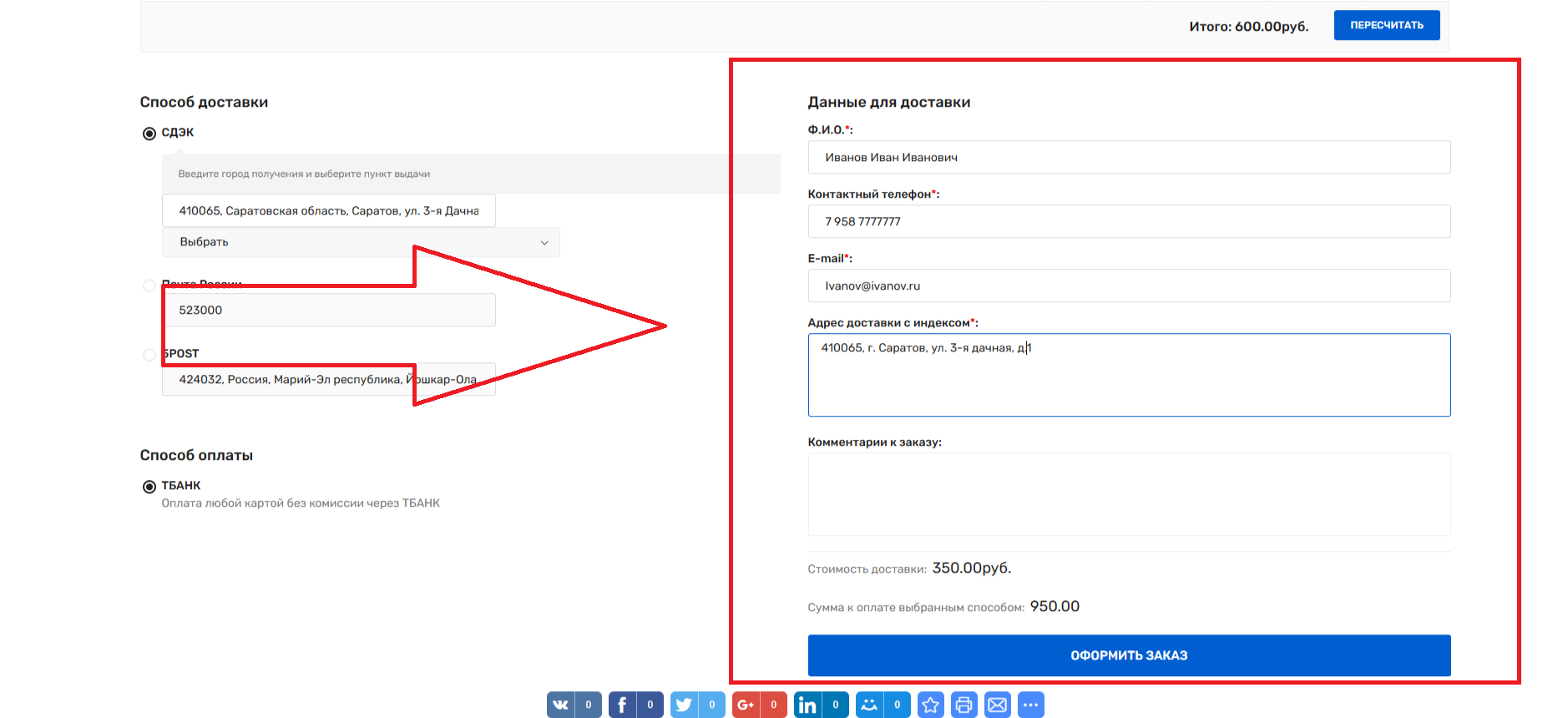Screen dimensions: 1568x718
Task: Share the page on Facebook
Action: 623,705
